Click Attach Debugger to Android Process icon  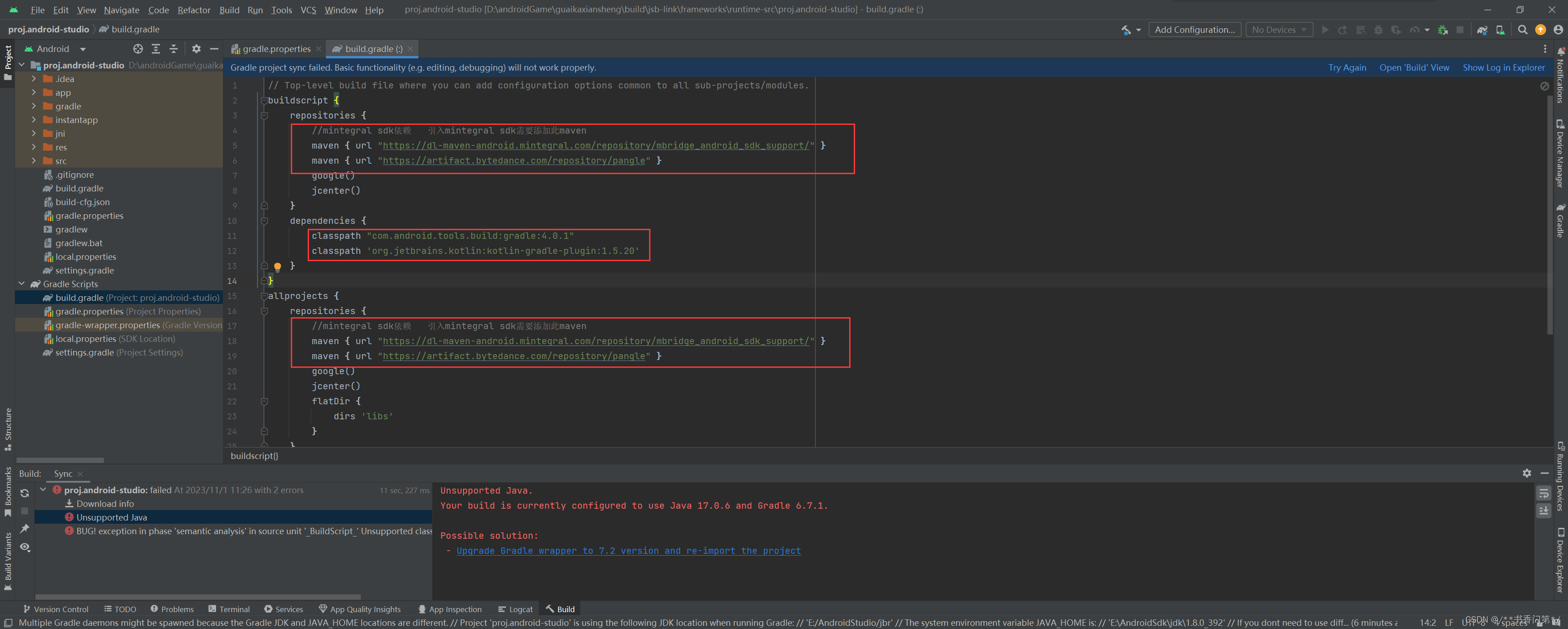click(1442, 30)
